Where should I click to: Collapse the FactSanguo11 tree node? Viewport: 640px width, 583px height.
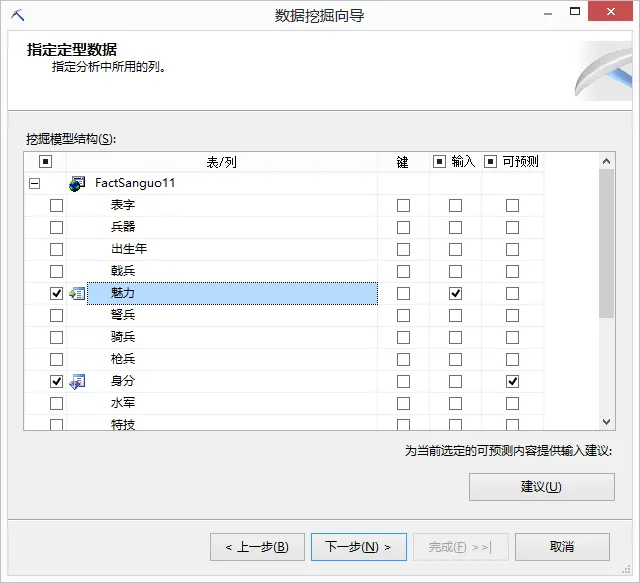pyautogui.click(x=35, y=183)
